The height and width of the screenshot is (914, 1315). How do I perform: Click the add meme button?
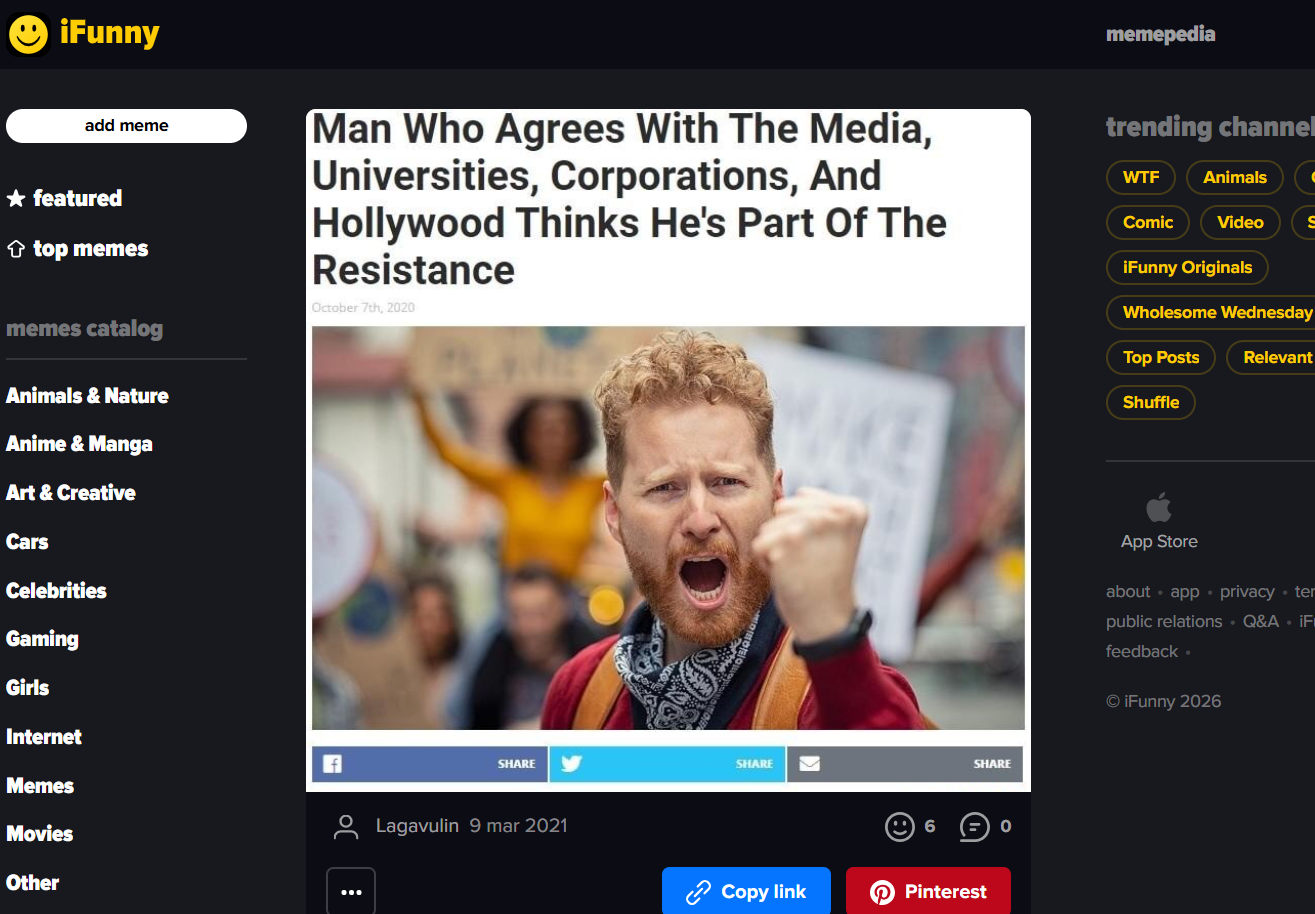(126, 126)
